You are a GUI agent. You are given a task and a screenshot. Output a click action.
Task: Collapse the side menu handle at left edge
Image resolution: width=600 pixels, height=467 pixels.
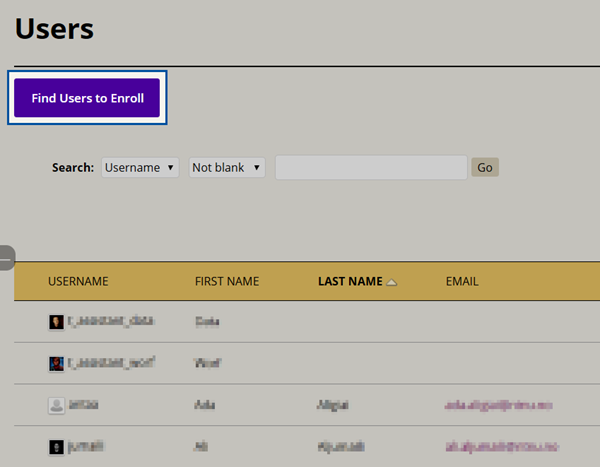pos(7,258)
